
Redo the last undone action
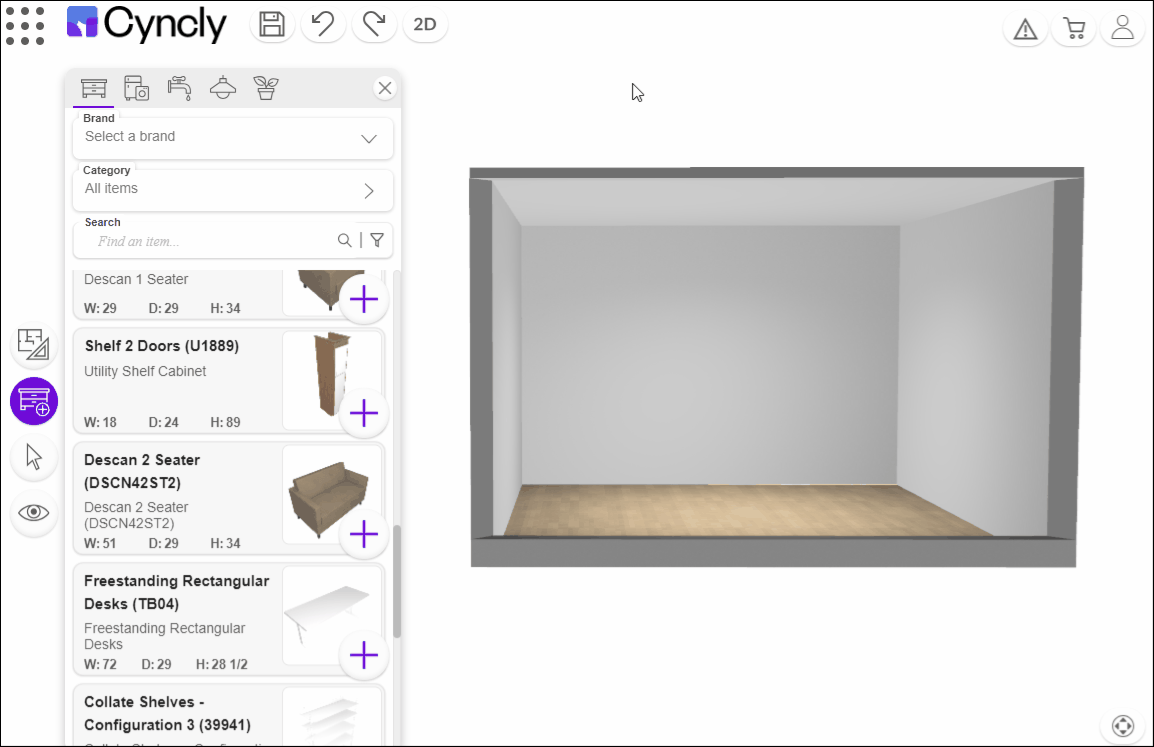click(x=374, y=25)
